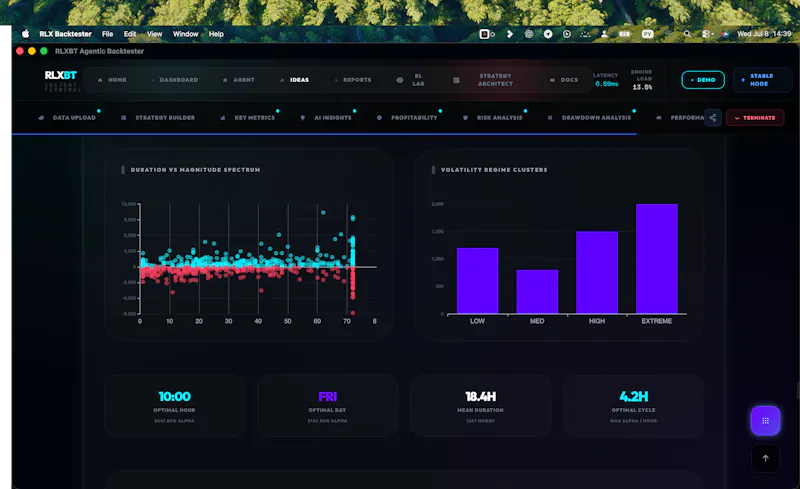Click the Docs book icon
Screen dimensions: 800x489
552,80
